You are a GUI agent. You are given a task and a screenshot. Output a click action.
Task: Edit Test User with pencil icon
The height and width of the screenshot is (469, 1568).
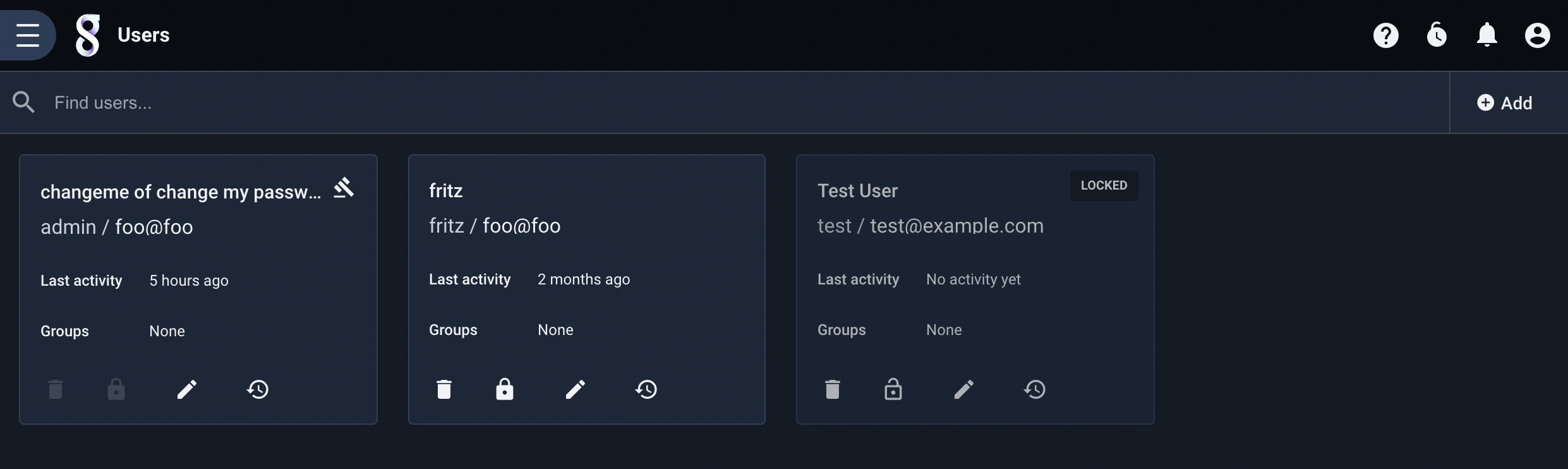pos(964,389)
